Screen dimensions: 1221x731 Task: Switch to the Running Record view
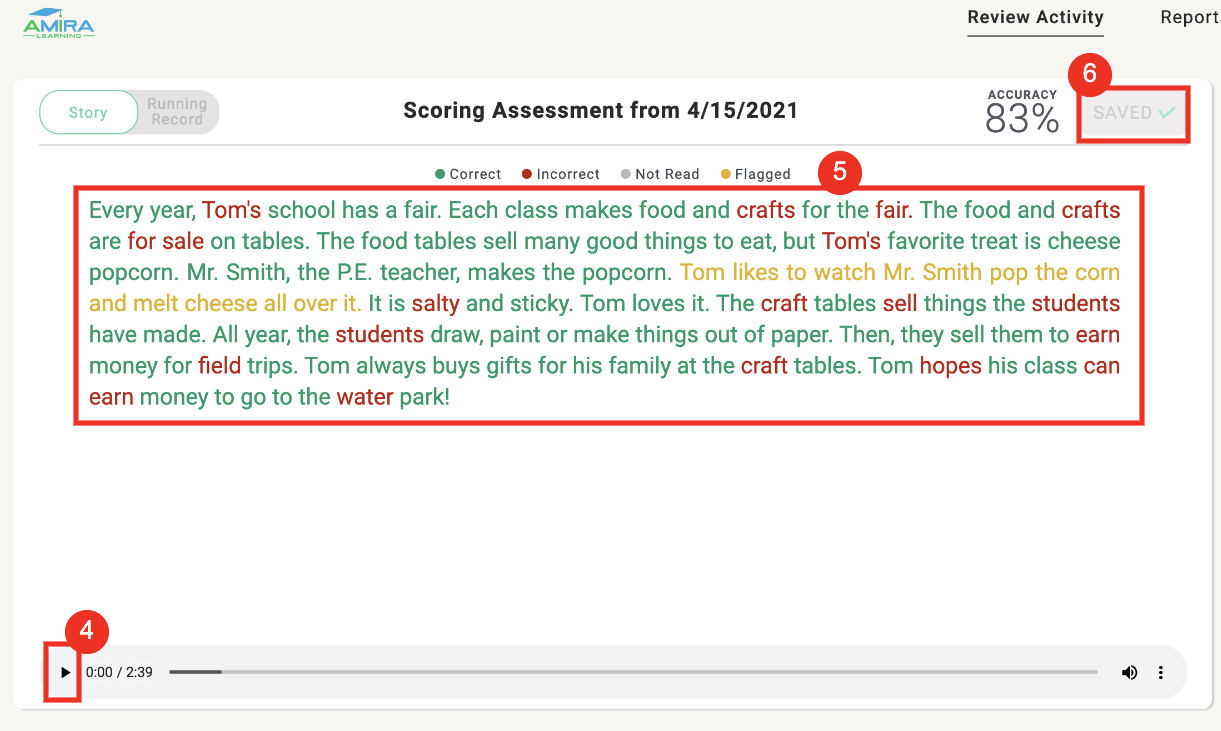tap(177, 112)
